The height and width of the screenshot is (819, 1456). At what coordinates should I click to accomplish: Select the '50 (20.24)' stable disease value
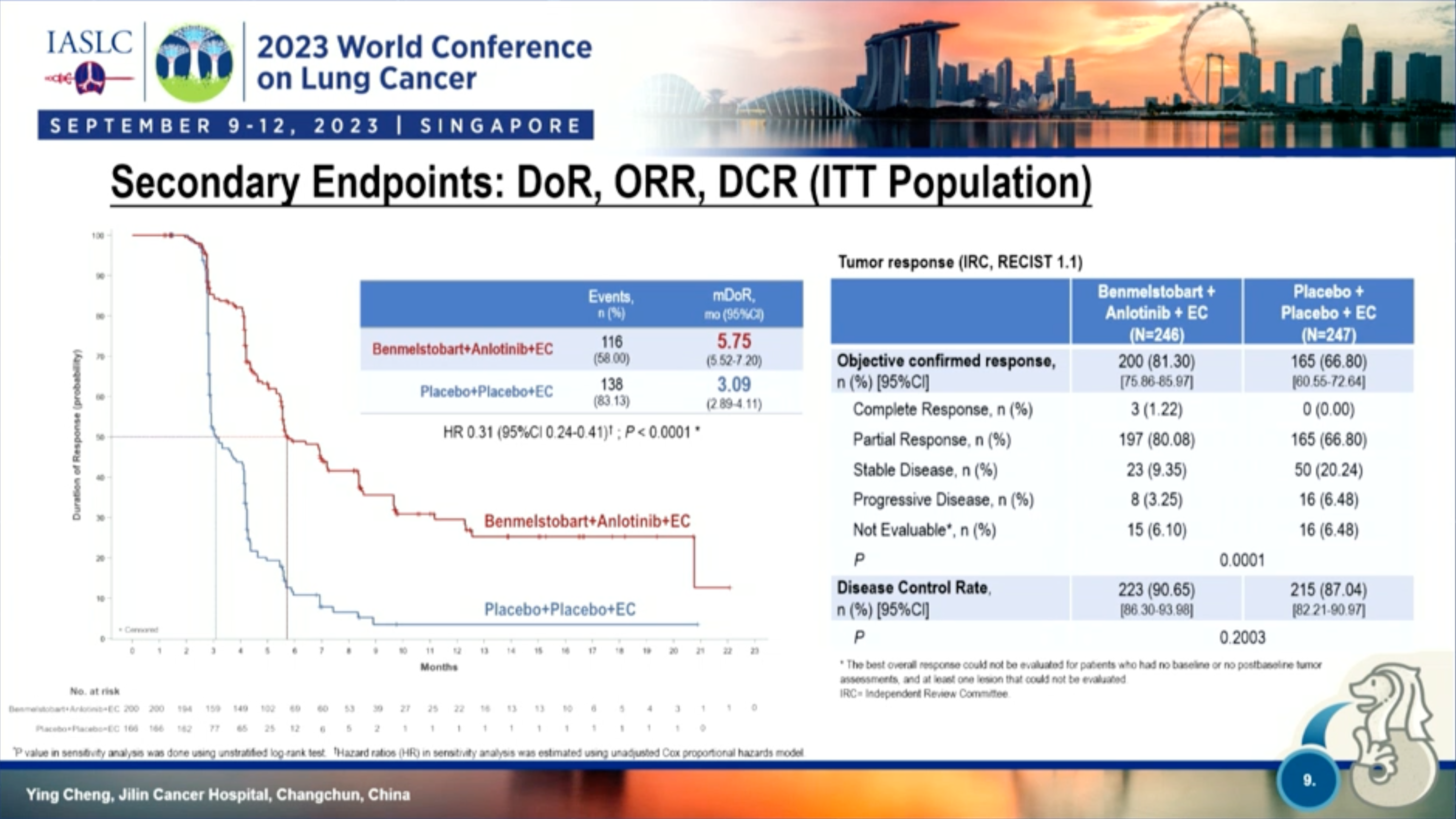[x=1328, y=470]
